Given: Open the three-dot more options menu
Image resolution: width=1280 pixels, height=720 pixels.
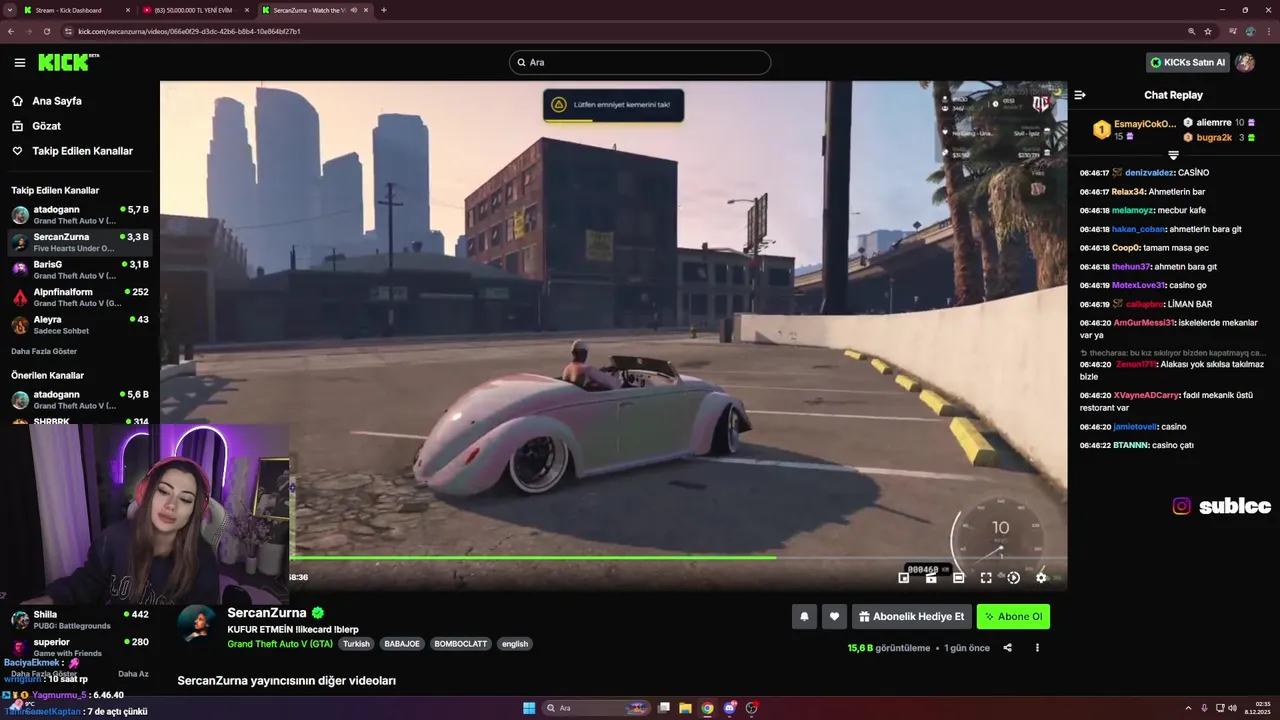Looking at the screenshot, I should [1037, 648].
